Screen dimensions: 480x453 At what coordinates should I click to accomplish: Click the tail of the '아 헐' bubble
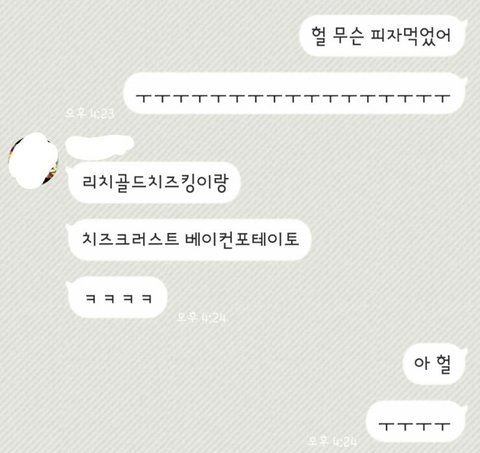[464, 351]
